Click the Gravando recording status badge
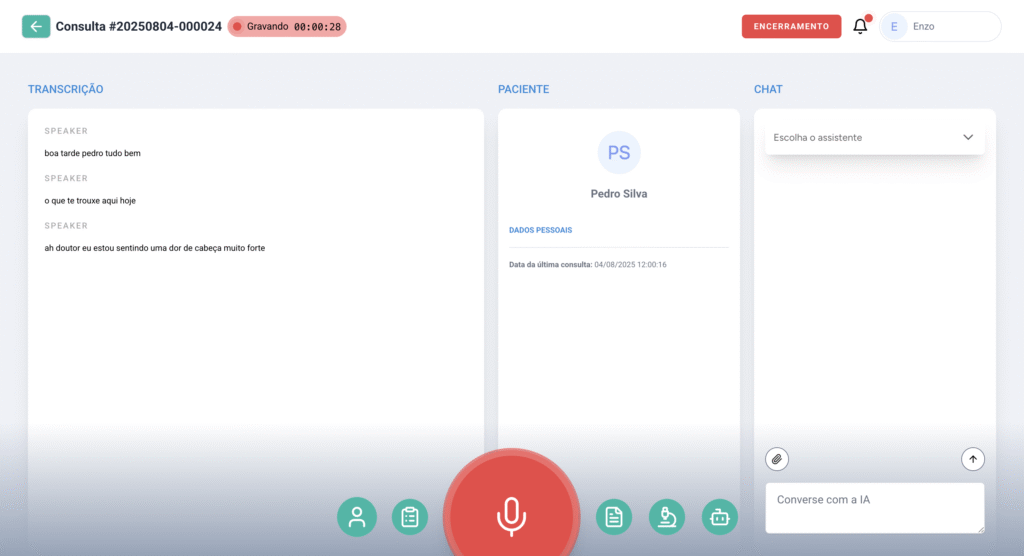This screenshot has width=1024, height=556. coord(287,27)
